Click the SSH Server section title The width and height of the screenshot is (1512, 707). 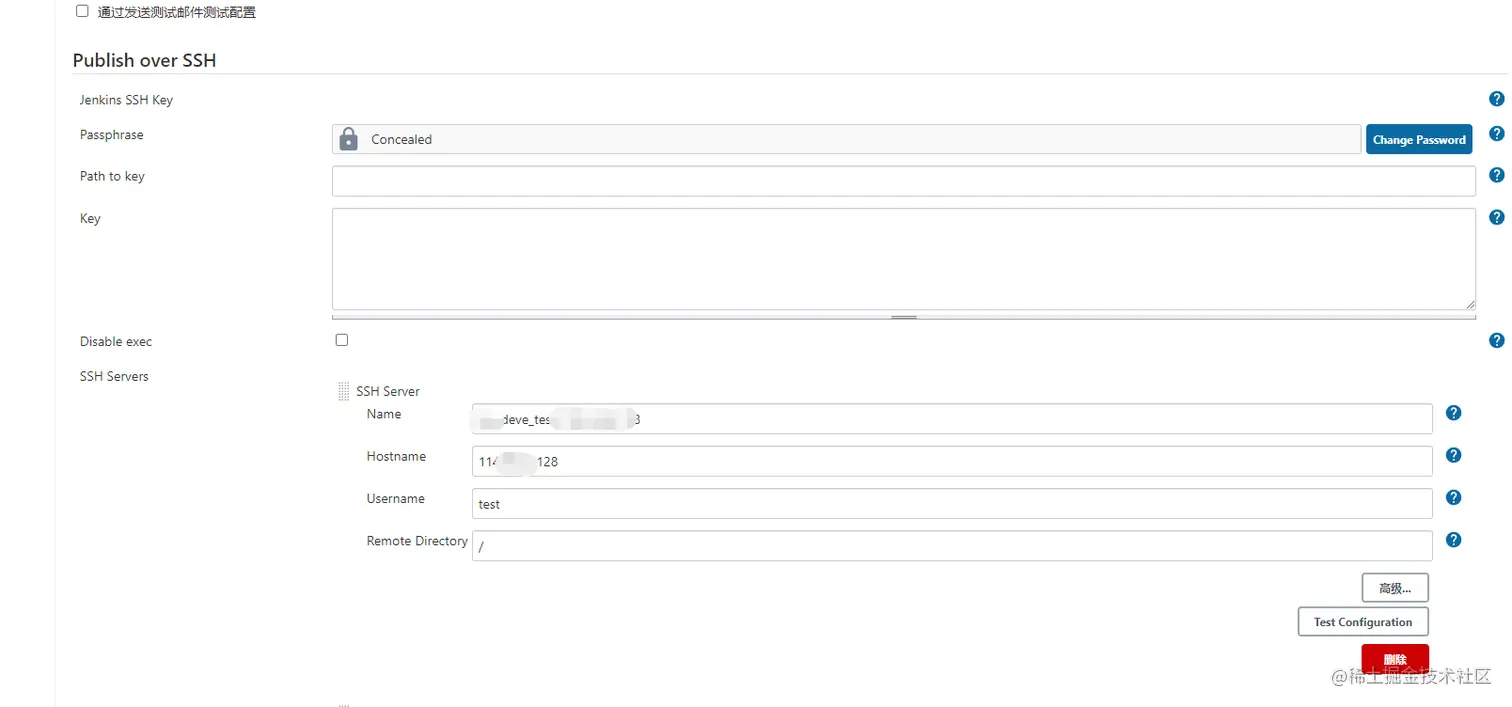click(388, 391)
